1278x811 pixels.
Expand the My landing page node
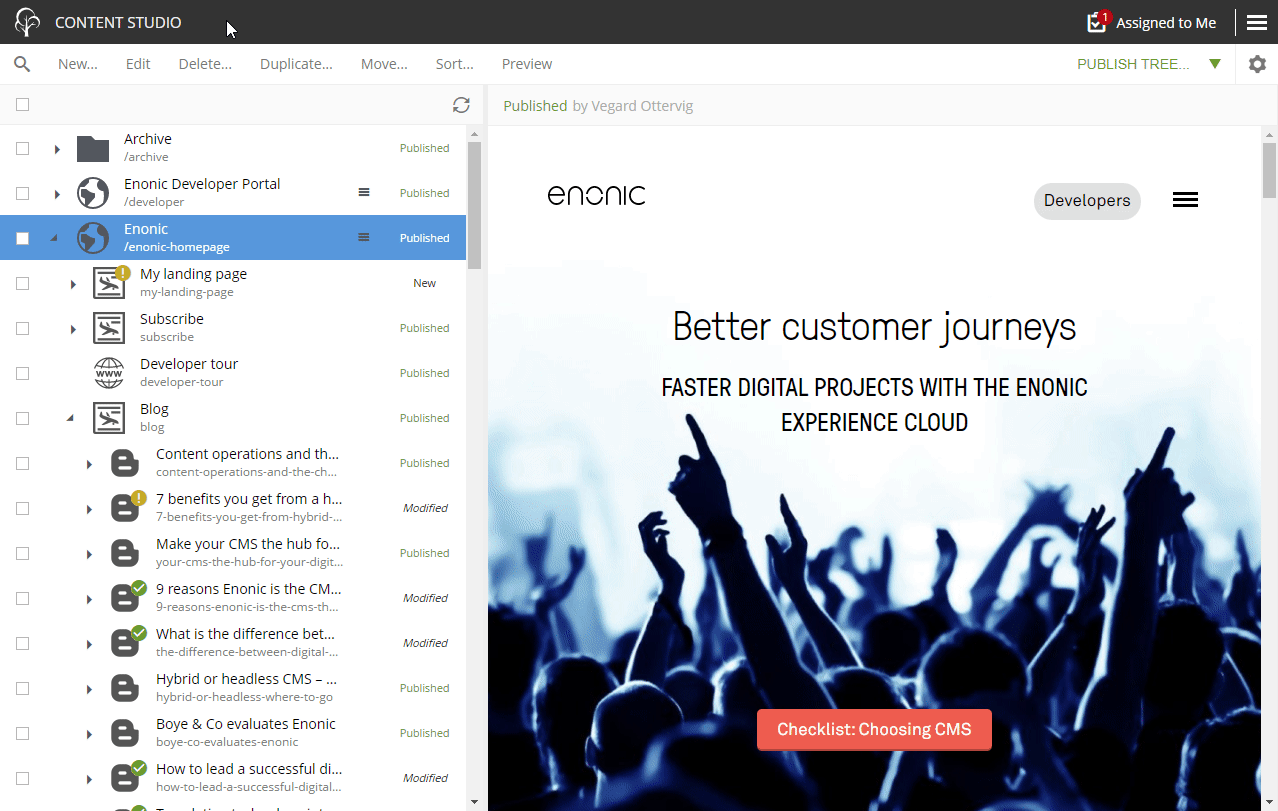point(73,284)
